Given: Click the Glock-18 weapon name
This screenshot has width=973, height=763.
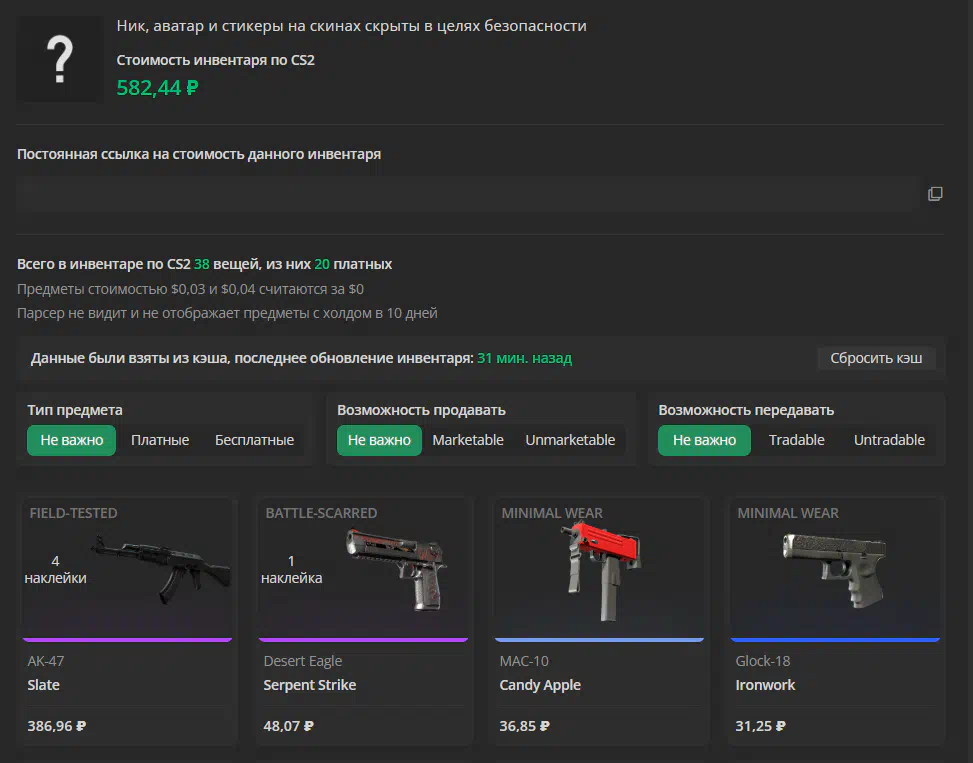Looking at the screenshot, I should coord(763,661).
